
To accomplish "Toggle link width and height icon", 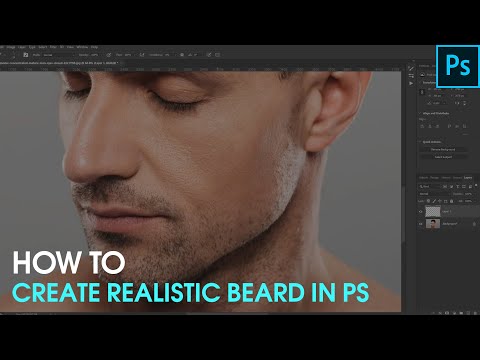I will (x=422, y=92).
